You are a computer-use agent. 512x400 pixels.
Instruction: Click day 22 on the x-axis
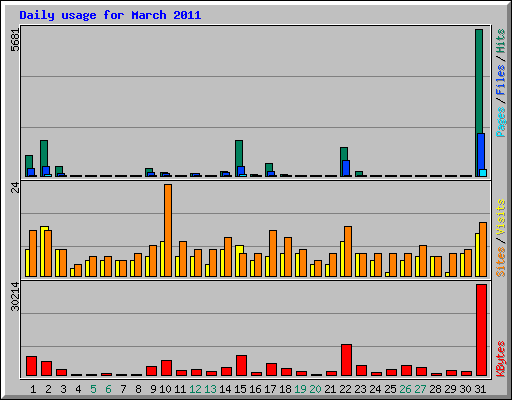point(345,389)
